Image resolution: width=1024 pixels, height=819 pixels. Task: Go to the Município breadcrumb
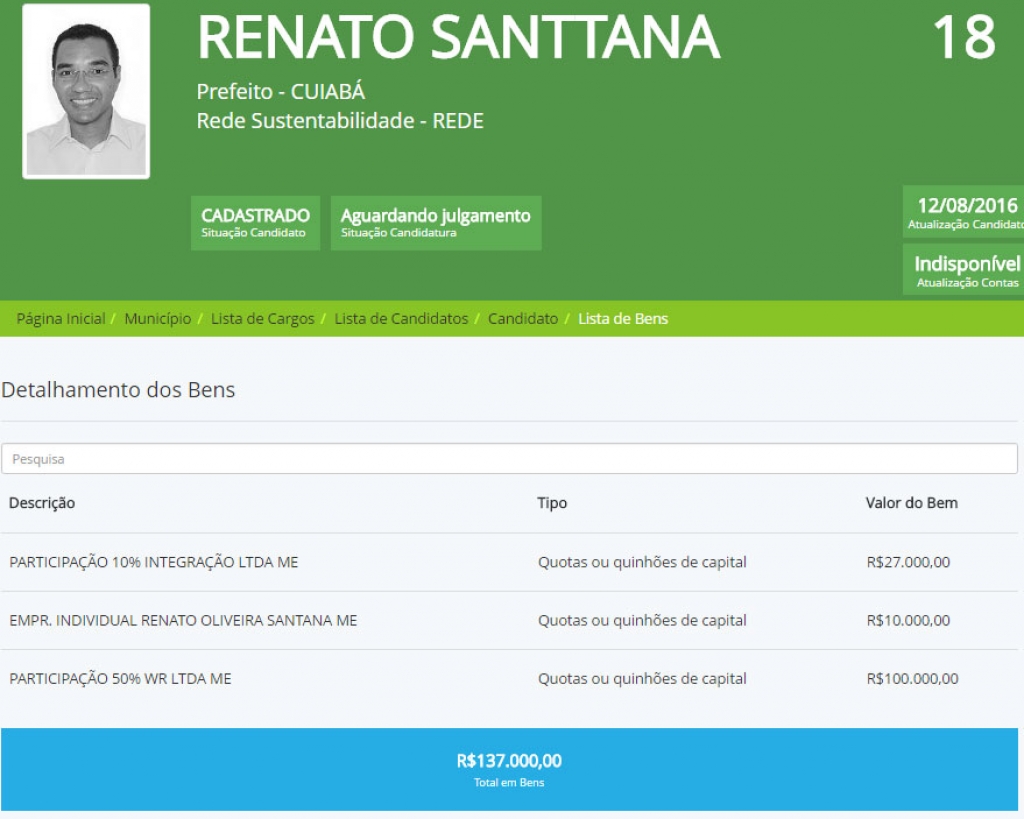[x=157, y=319]
